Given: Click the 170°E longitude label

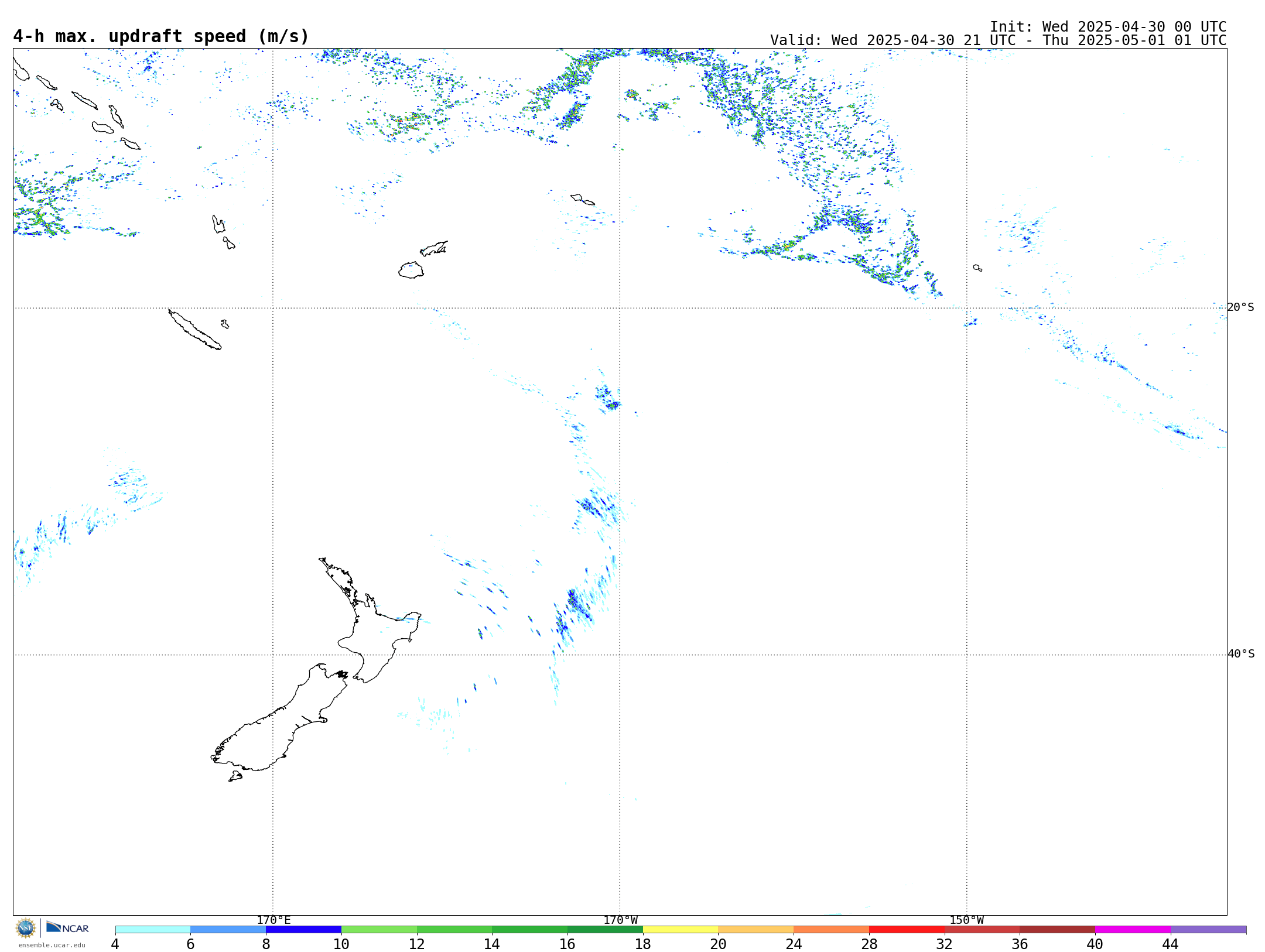Looking at the screenshot, I should (x=273, y=920).
